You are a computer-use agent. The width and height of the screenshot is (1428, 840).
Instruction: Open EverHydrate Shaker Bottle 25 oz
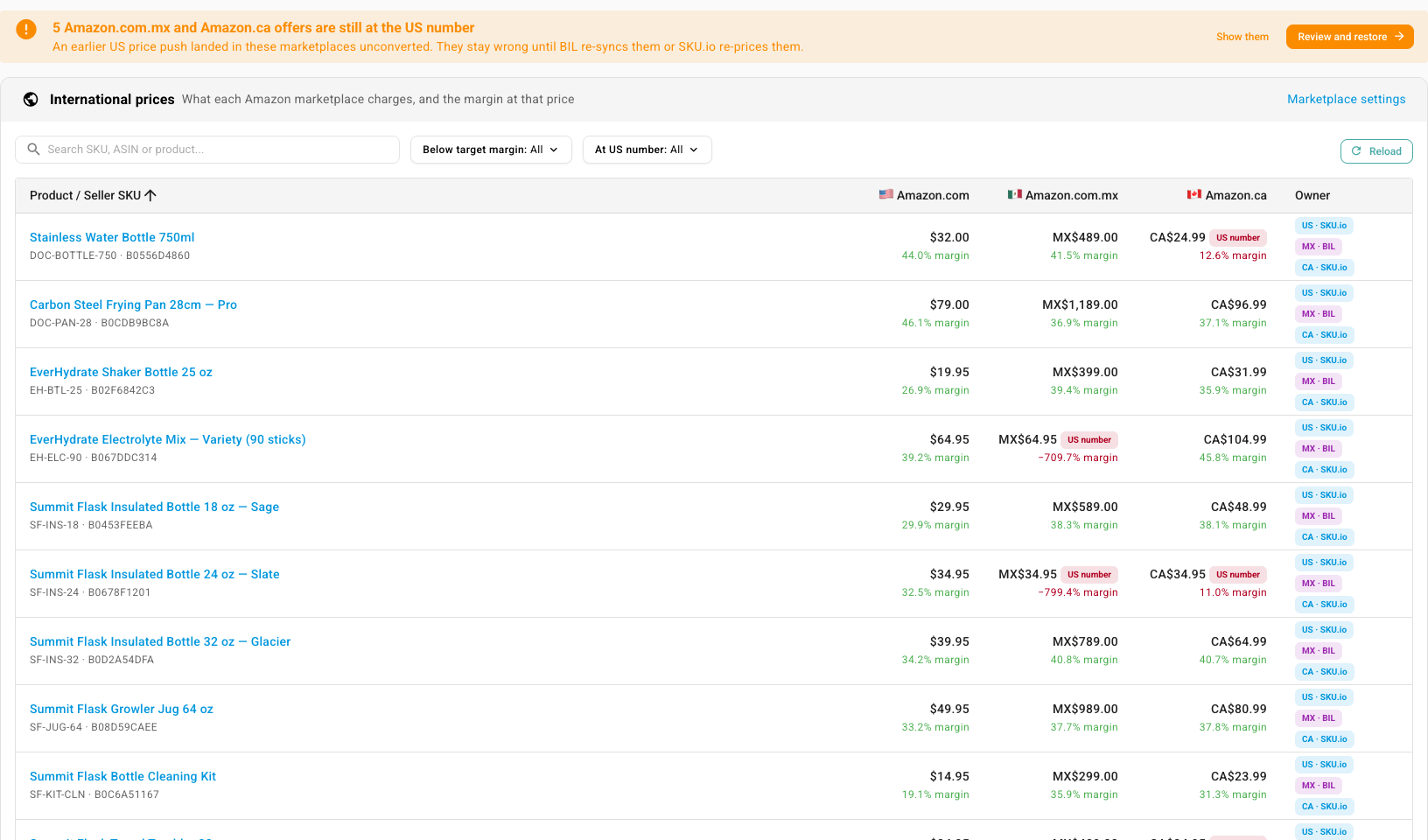121,372
